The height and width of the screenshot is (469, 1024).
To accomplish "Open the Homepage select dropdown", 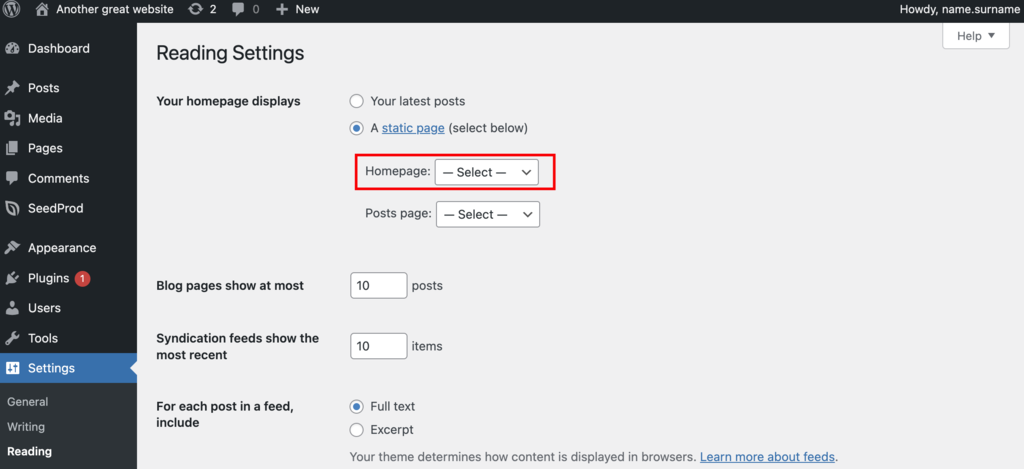I will pos(486,172).
